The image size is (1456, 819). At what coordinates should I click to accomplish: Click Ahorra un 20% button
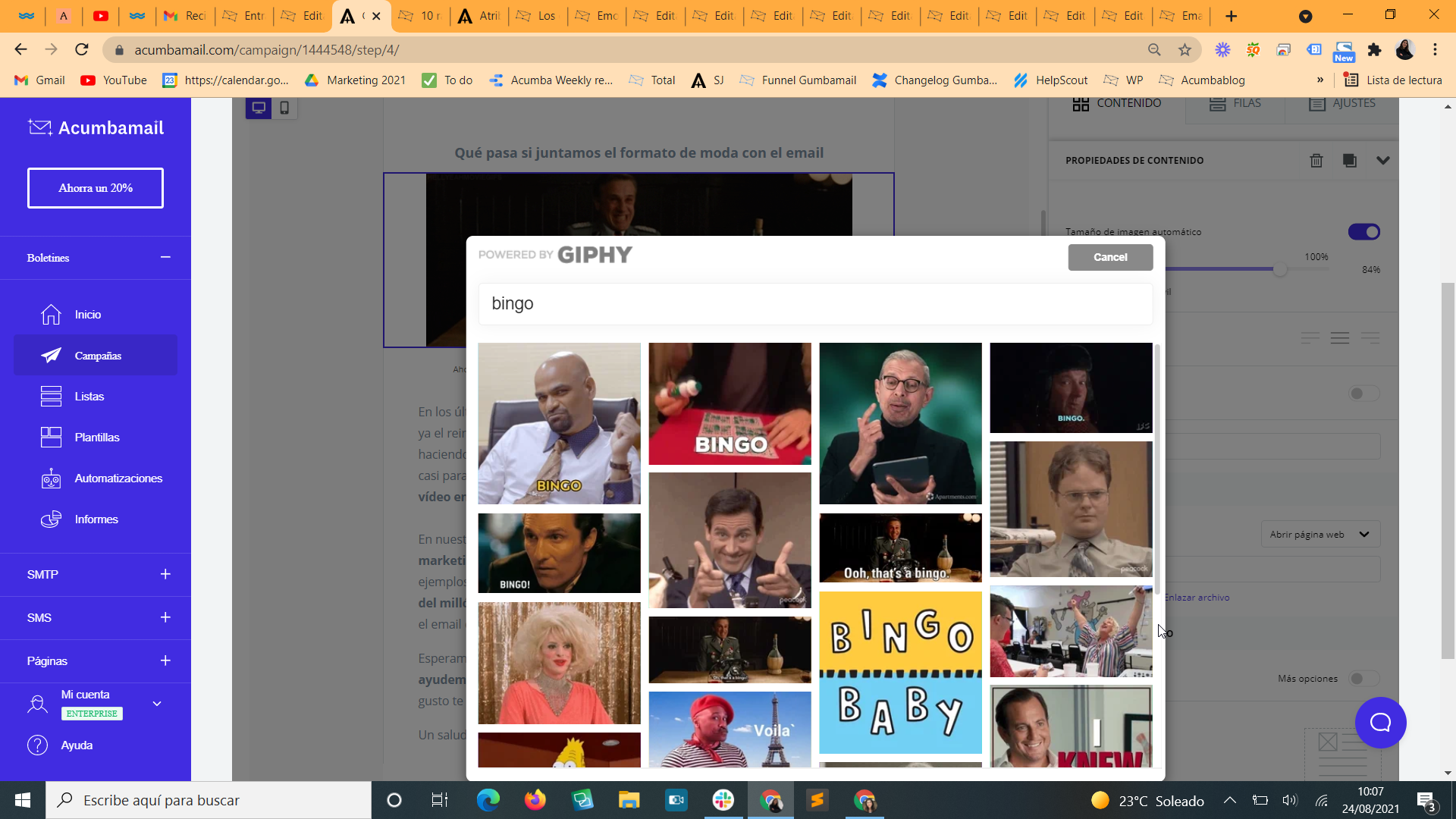96,188
